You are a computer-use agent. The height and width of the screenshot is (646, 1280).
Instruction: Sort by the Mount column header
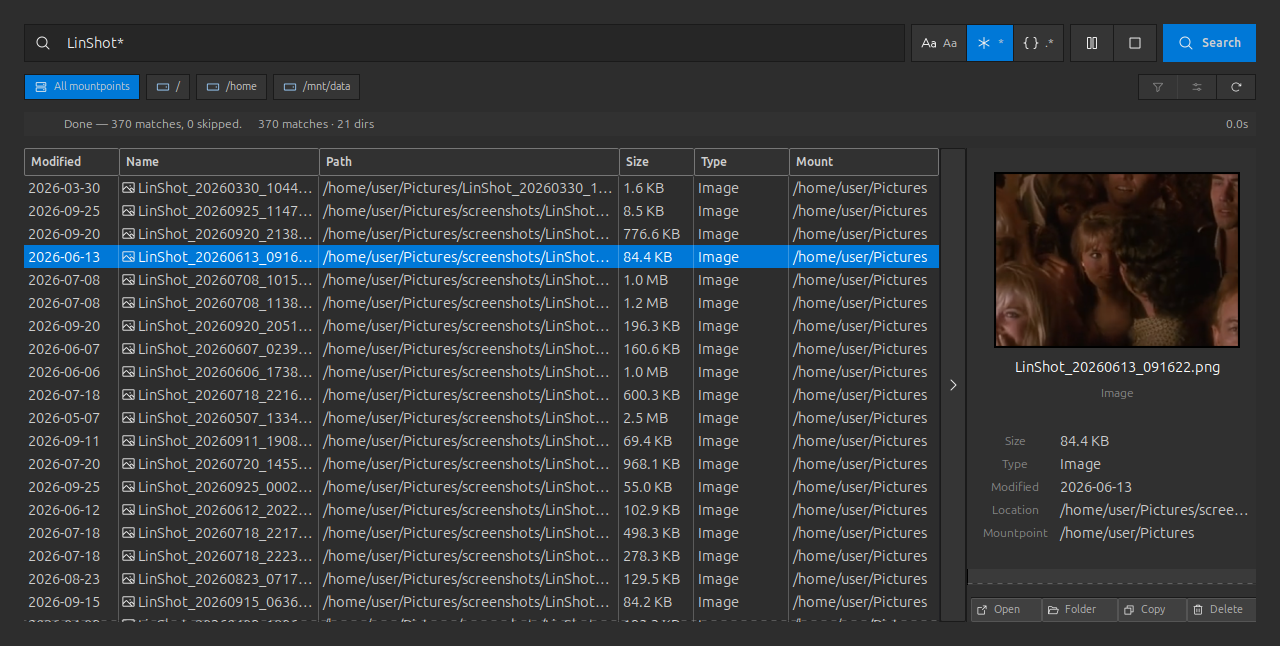864,161
